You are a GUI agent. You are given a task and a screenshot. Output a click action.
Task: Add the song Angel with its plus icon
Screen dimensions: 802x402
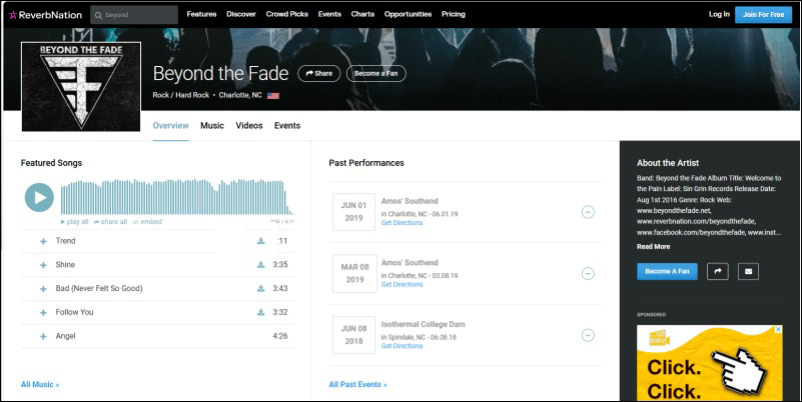click(x=43, y=337)
